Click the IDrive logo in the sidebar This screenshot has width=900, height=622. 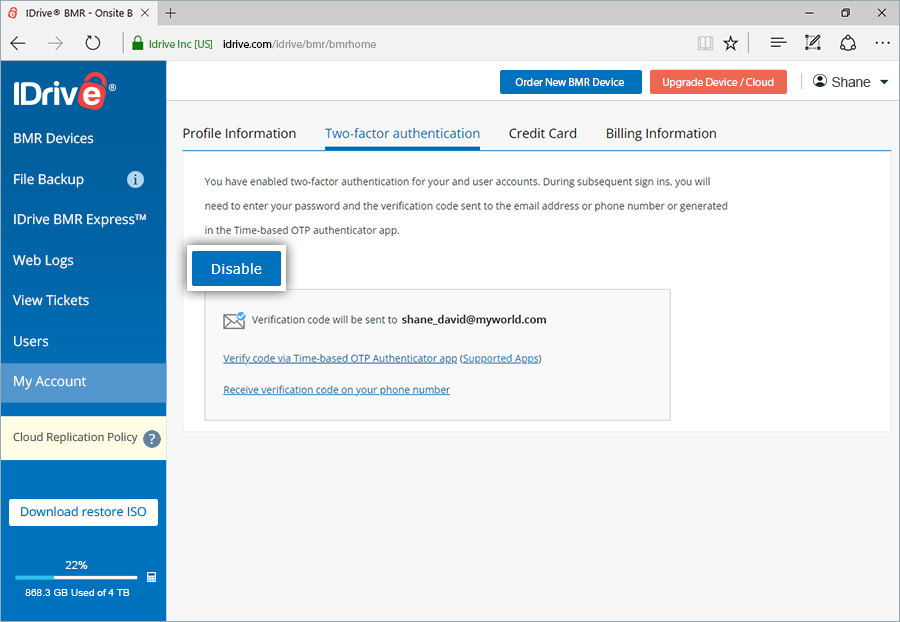click(x=60, y=91)
